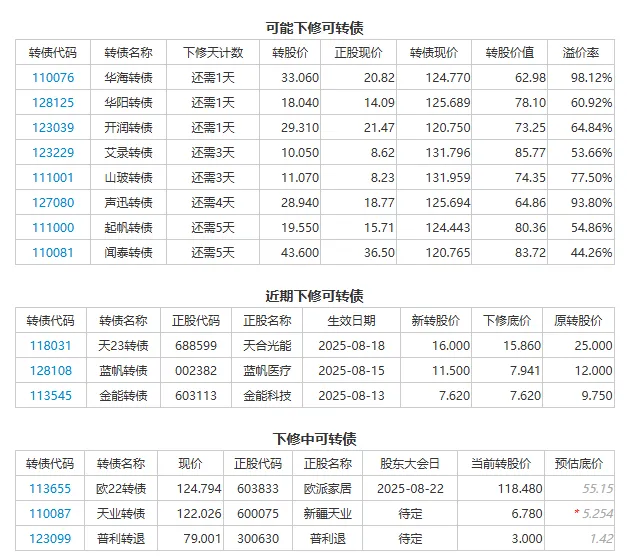Click the 正股现价 column header
627x558 pixels.
tap(358, 52)
